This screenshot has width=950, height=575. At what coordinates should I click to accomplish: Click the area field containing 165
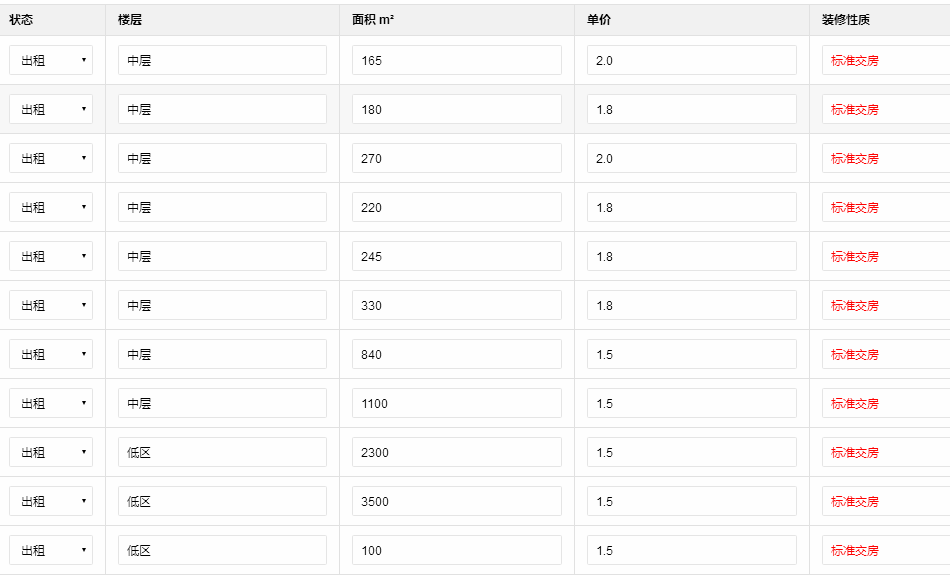pos(456,60)
